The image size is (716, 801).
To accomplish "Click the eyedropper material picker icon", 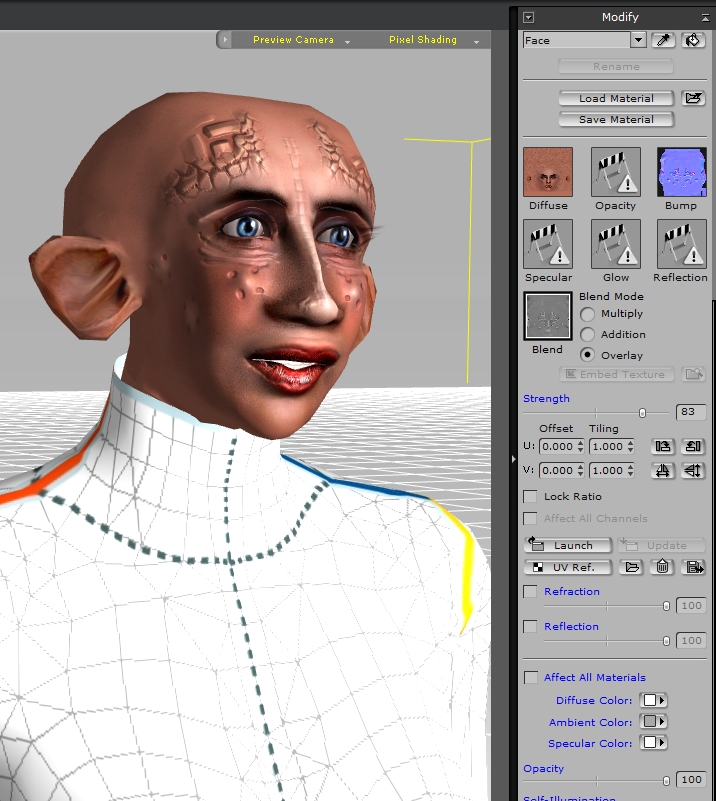I will pyautogui.click(x=663, y=40).
